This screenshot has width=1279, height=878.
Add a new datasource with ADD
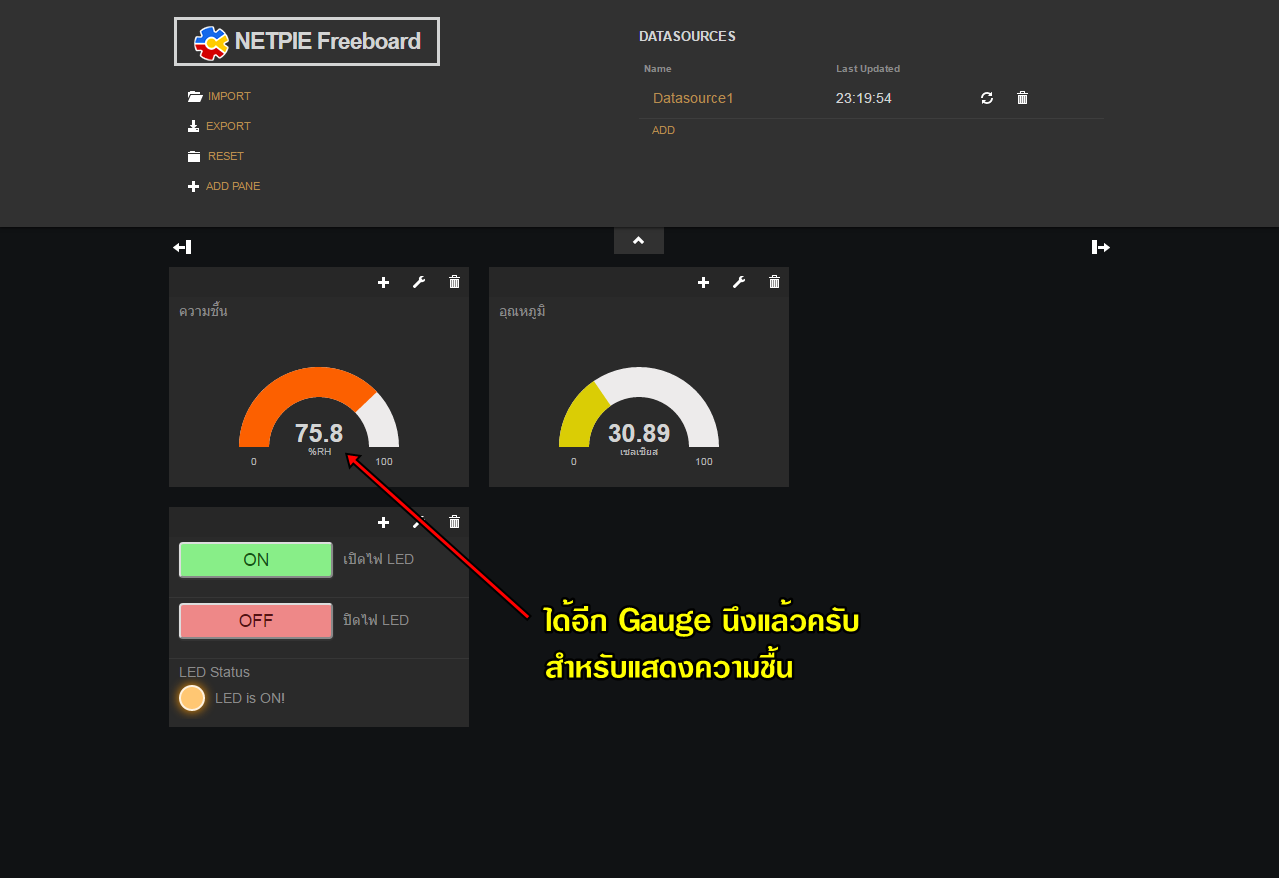pos(663,129)
